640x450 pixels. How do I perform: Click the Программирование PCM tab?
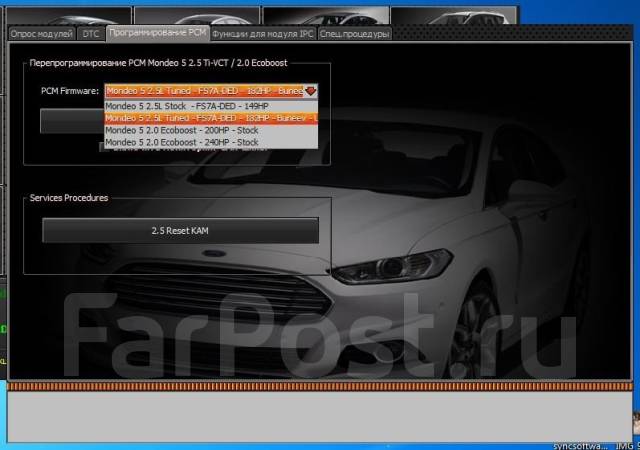[x=158, y=33]
